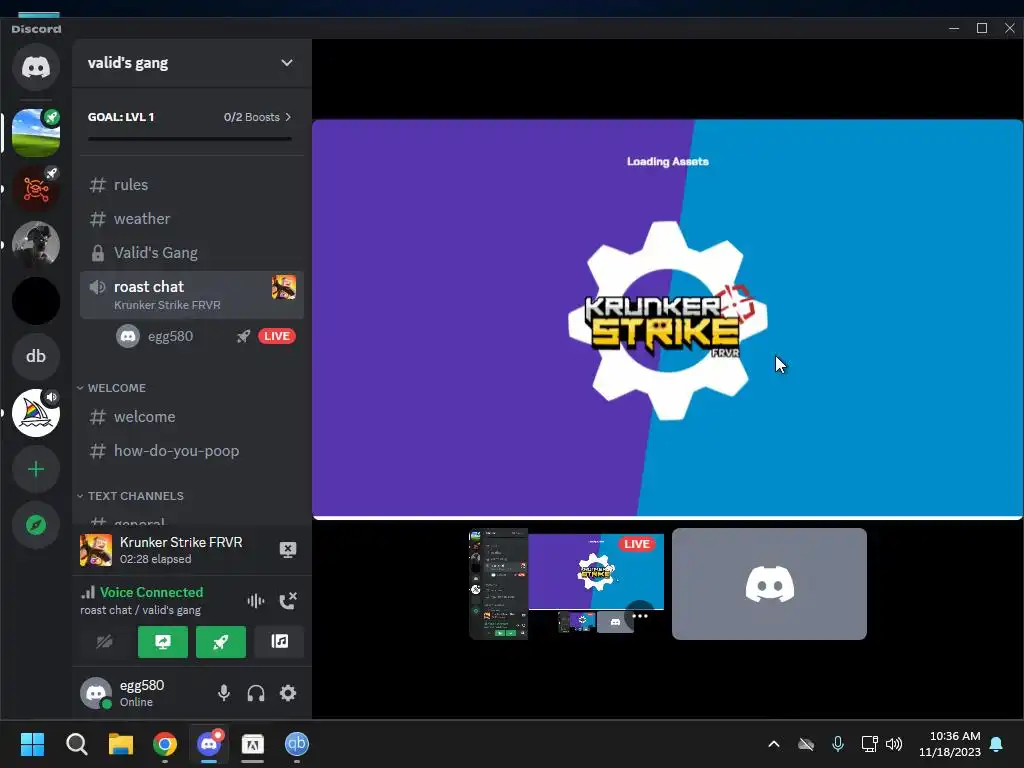Click Voice Connected status text
The width and height of the screenshot is (1024, 768).
(x=151, y=592)
